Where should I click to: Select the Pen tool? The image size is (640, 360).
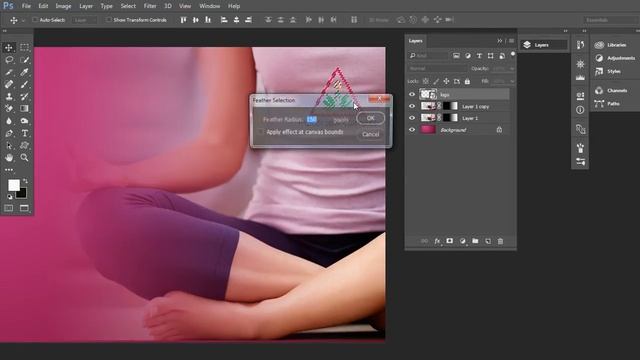point(9,133)
